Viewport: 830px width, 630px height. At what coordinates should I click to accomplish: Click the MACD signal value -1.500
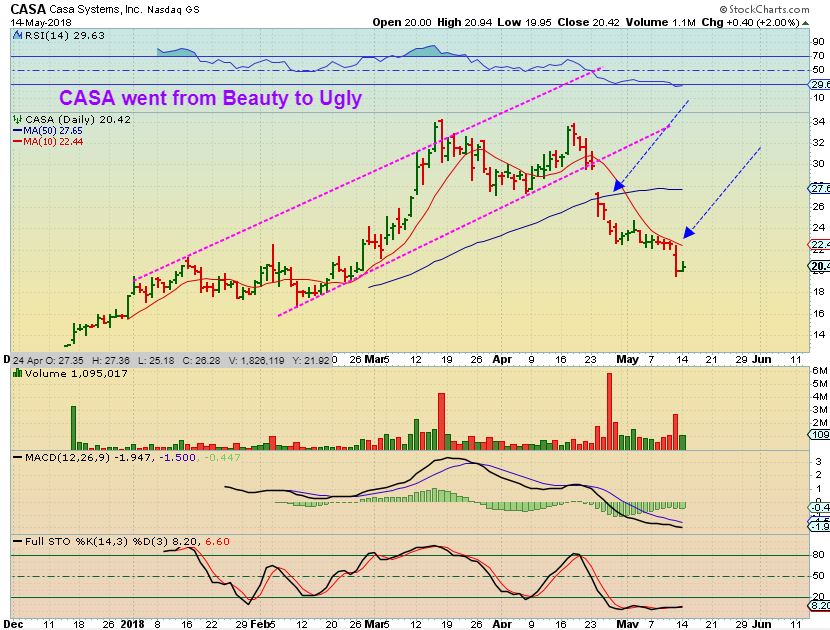[177, 457]
